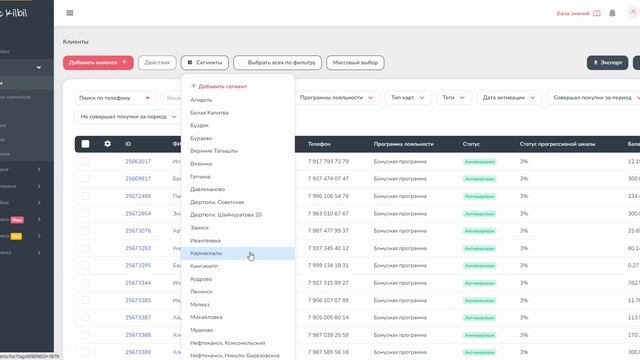Open the table column settings gear
Viewport: 640px width, 360px height.
(x=107, y=144)
